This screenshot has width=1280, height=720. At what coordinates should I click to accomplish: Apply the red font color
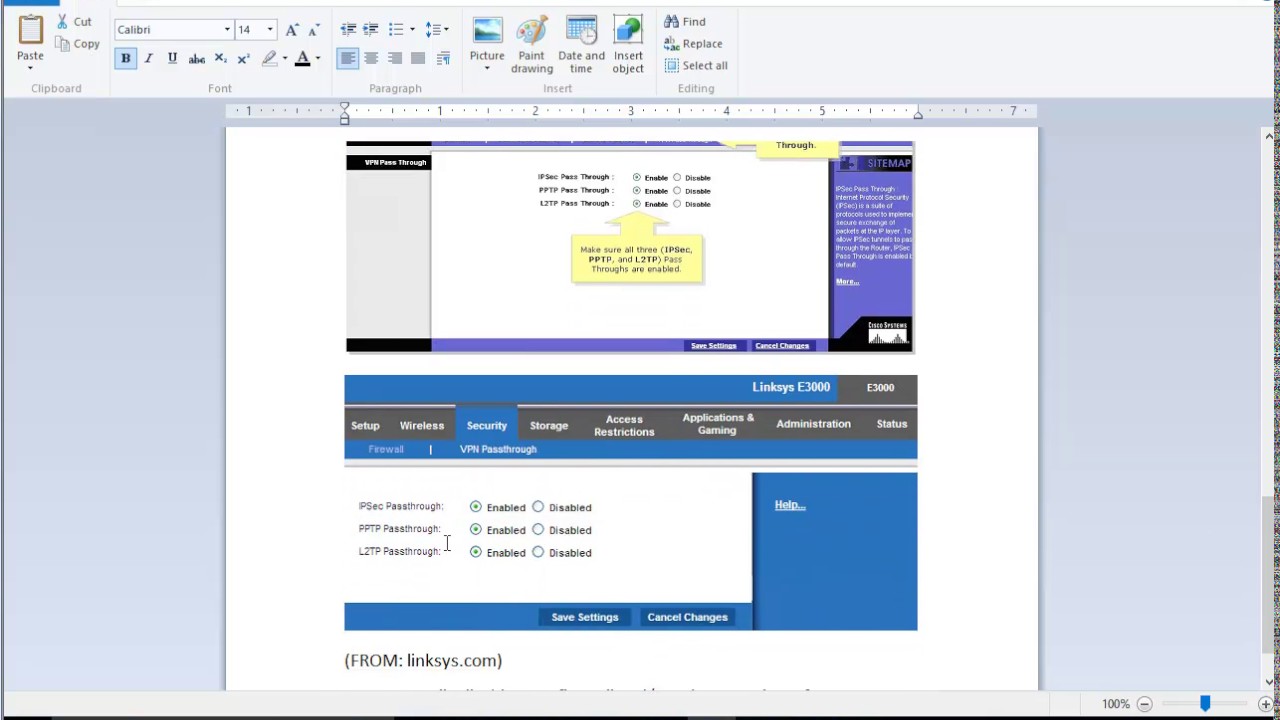302,59
